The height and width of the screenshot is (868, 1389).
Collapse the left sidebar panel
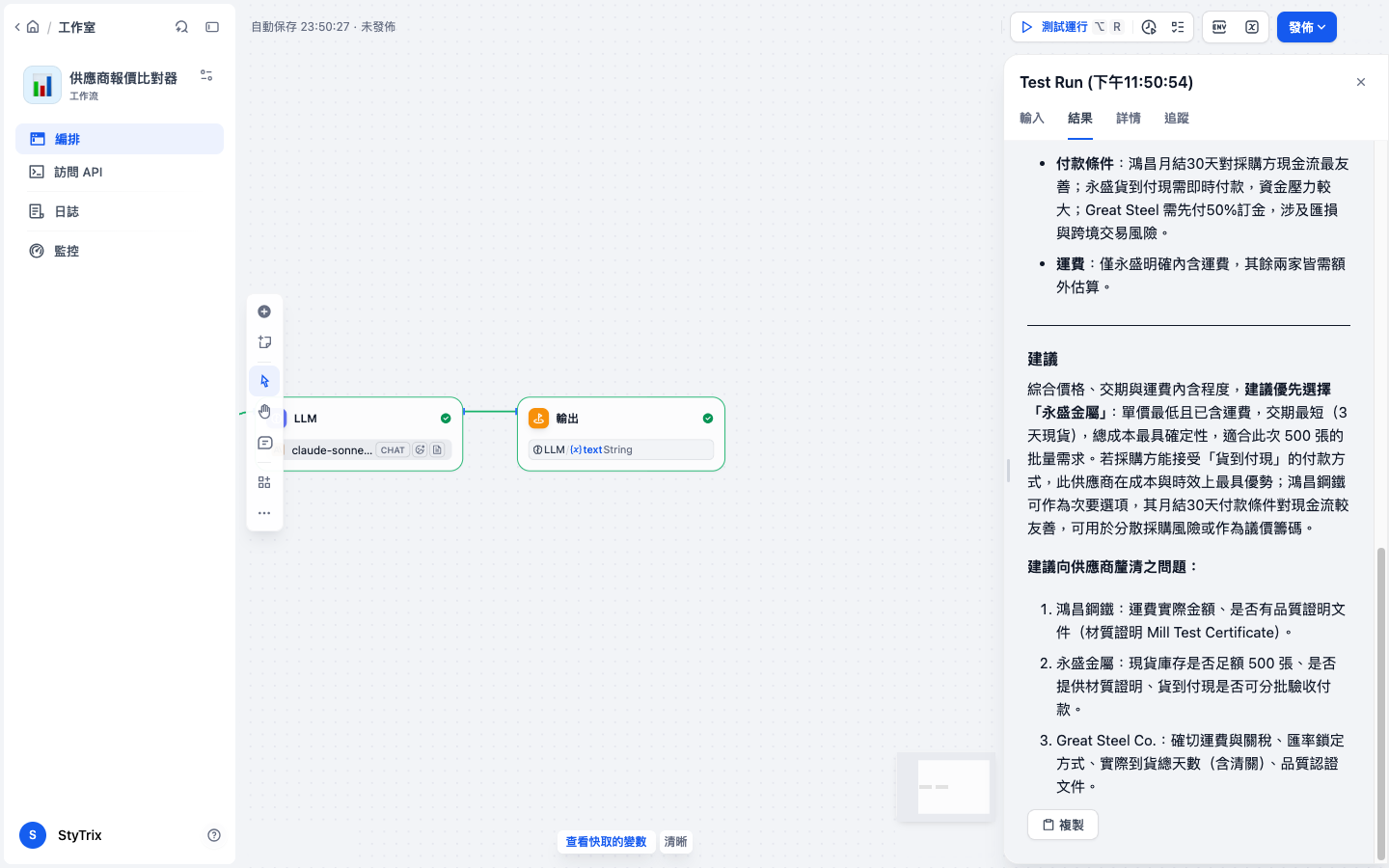click(212, 27)
